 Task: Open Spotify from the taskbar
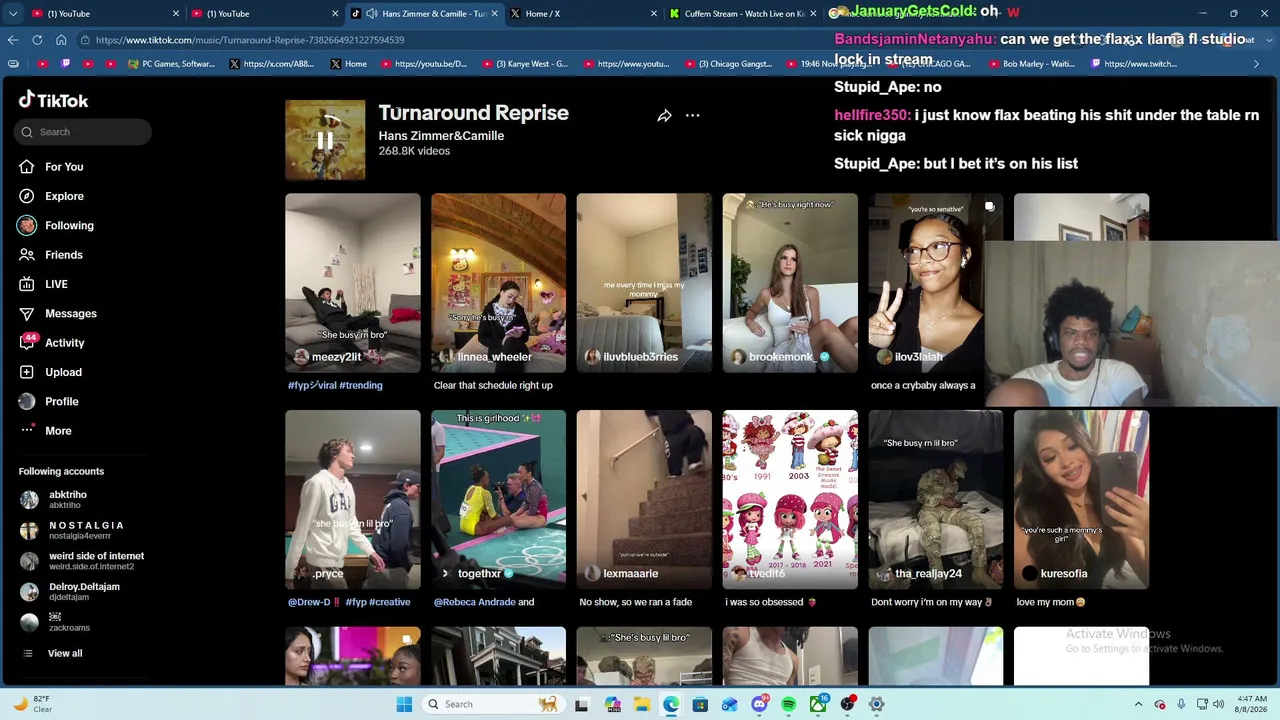click(x=788, y=704)
